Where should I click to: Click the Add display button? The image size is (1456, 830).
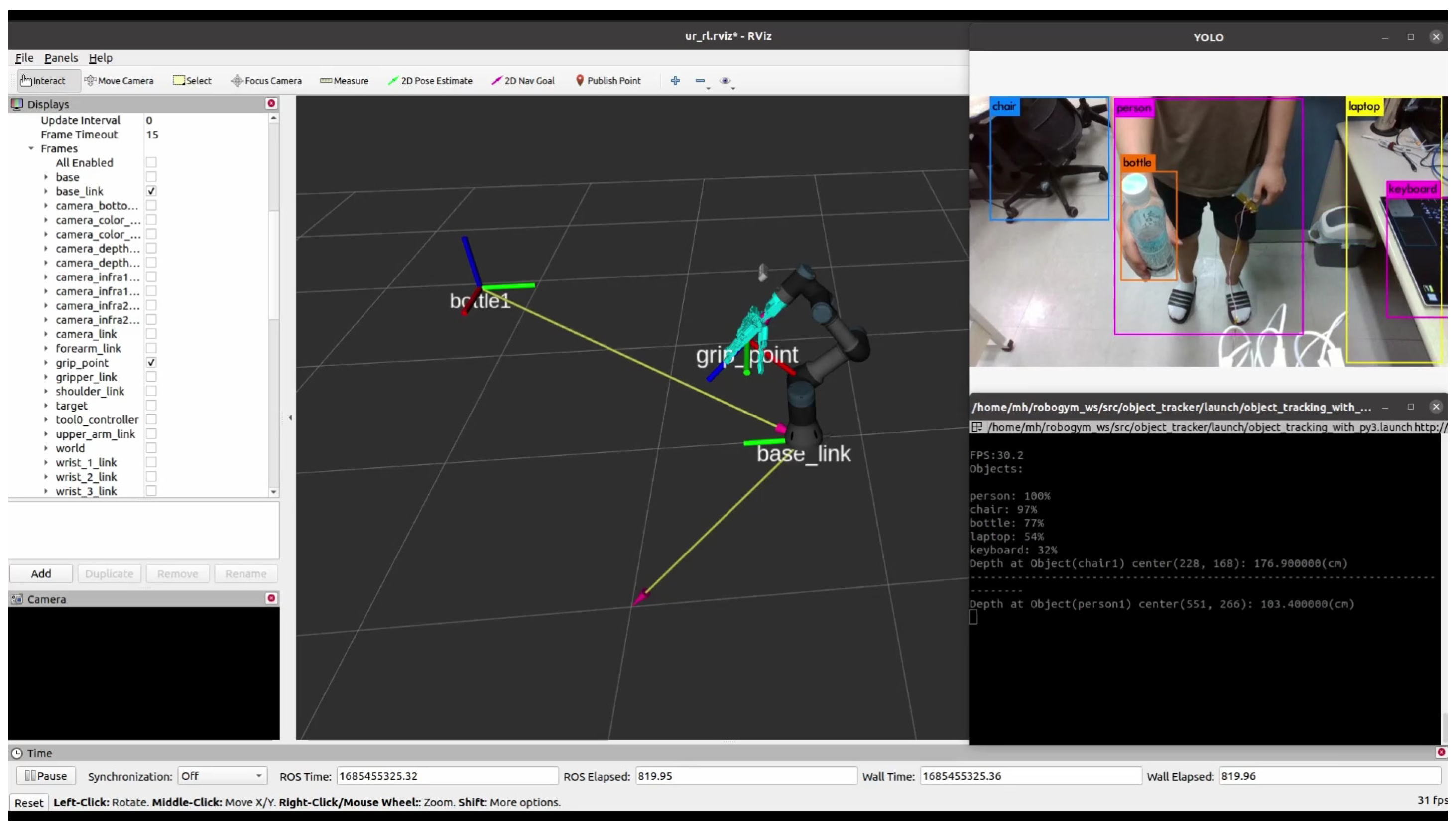(41, 573)
